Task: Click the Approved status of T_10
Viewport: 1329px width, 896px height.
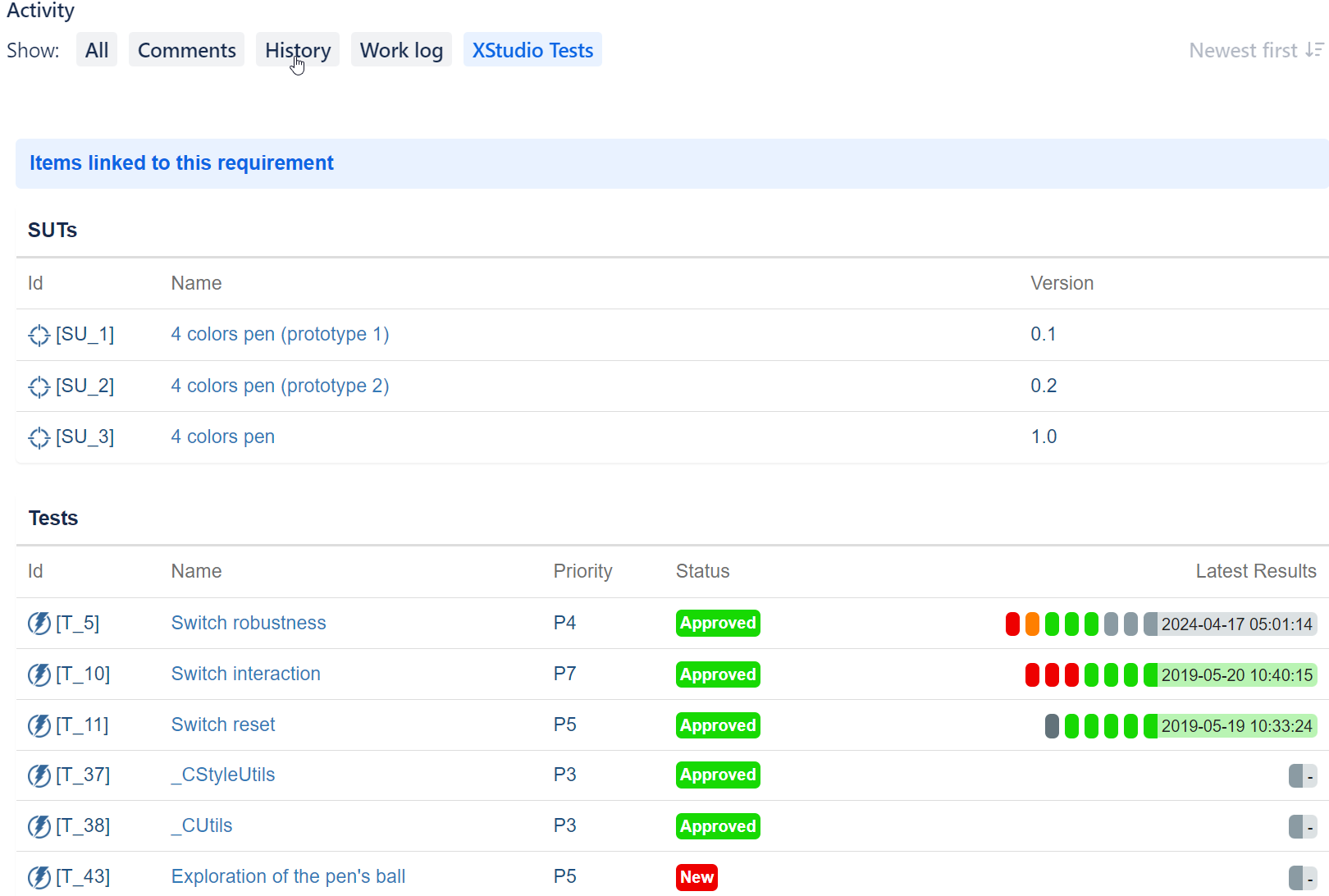Action: (x=718, y=674)
